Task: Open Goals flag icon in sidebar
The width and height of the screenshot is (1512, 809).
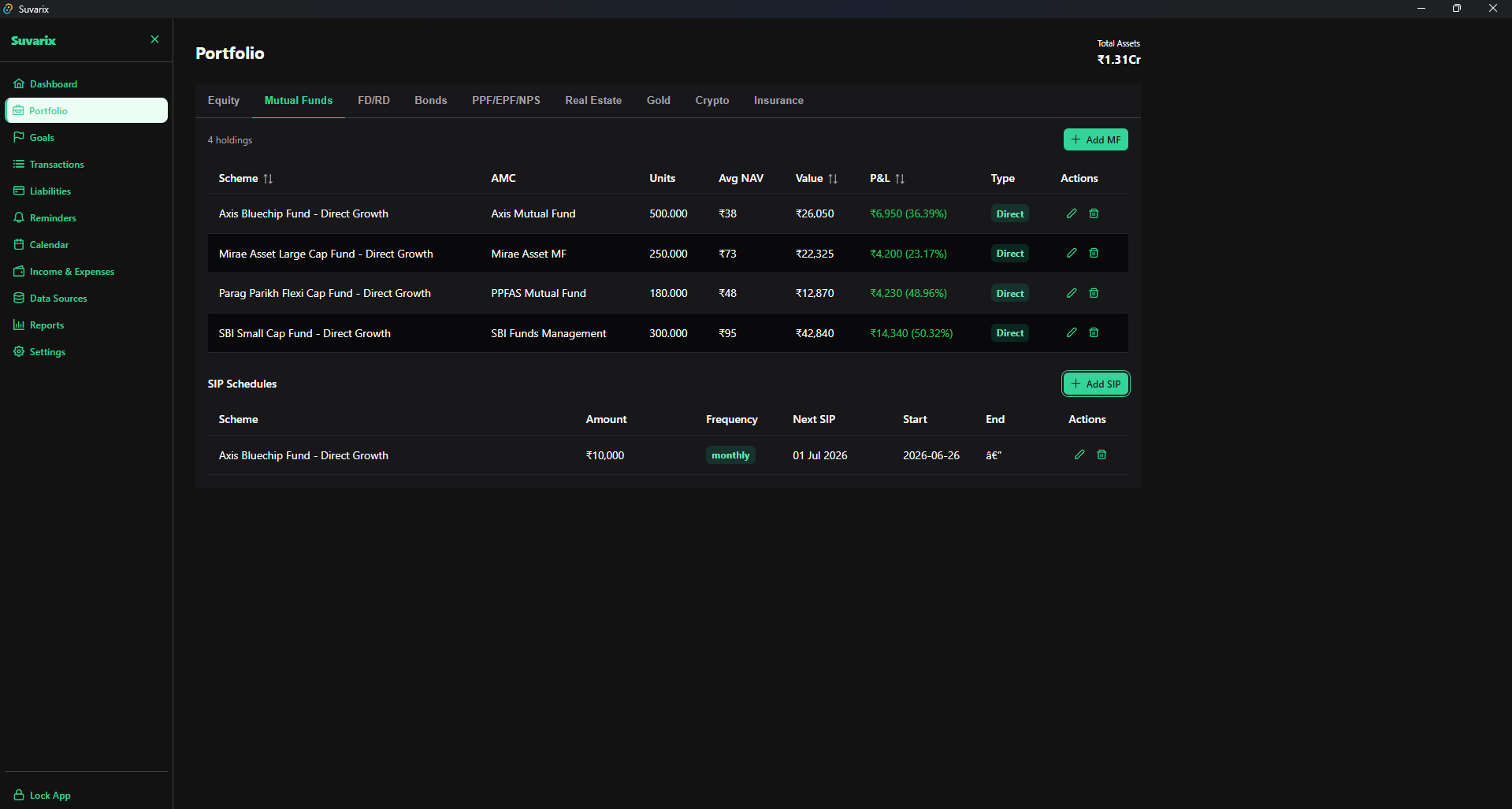Action: [x=19, y=137]
